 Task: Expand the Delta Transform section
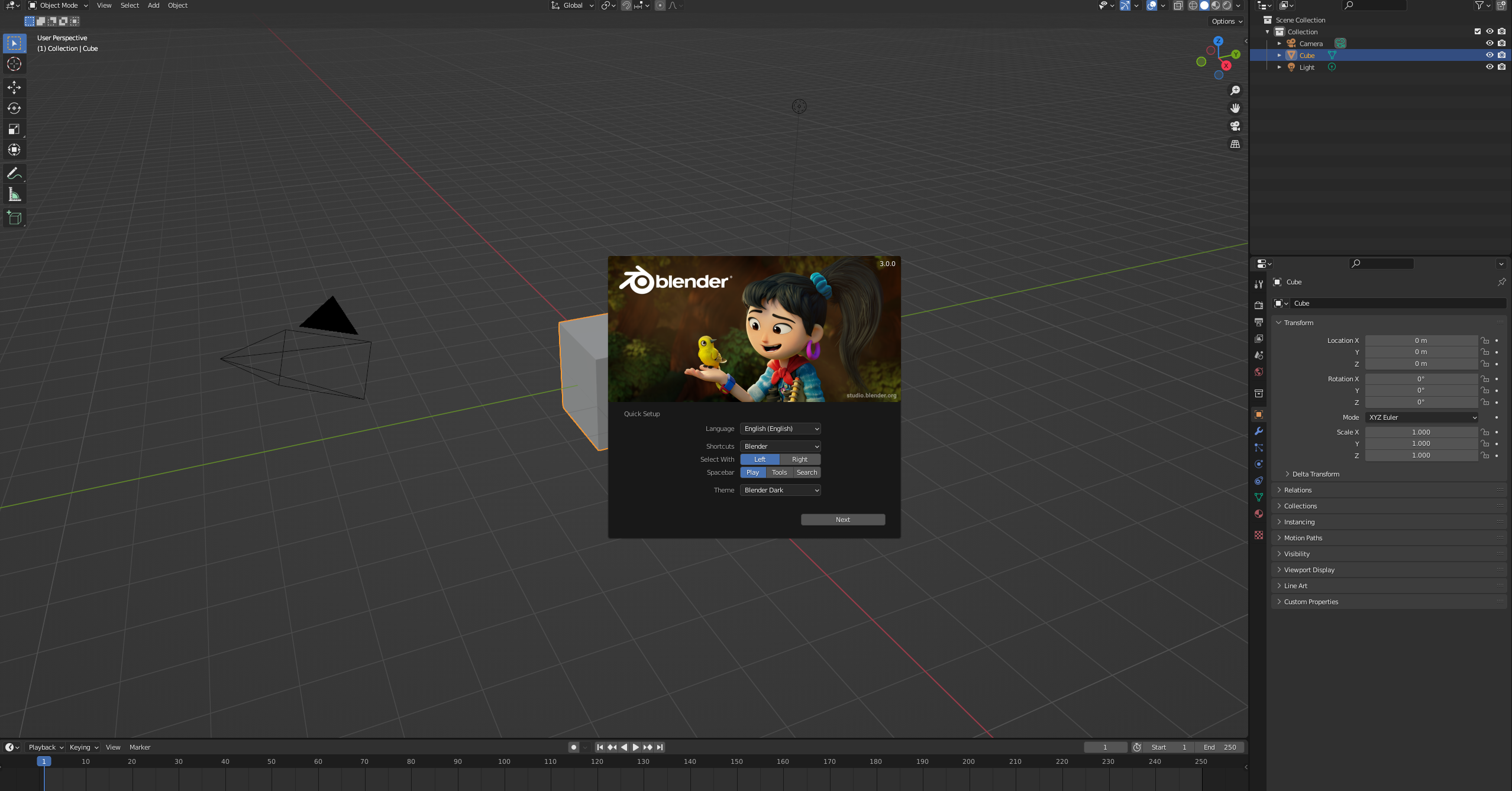[1316, 474]
